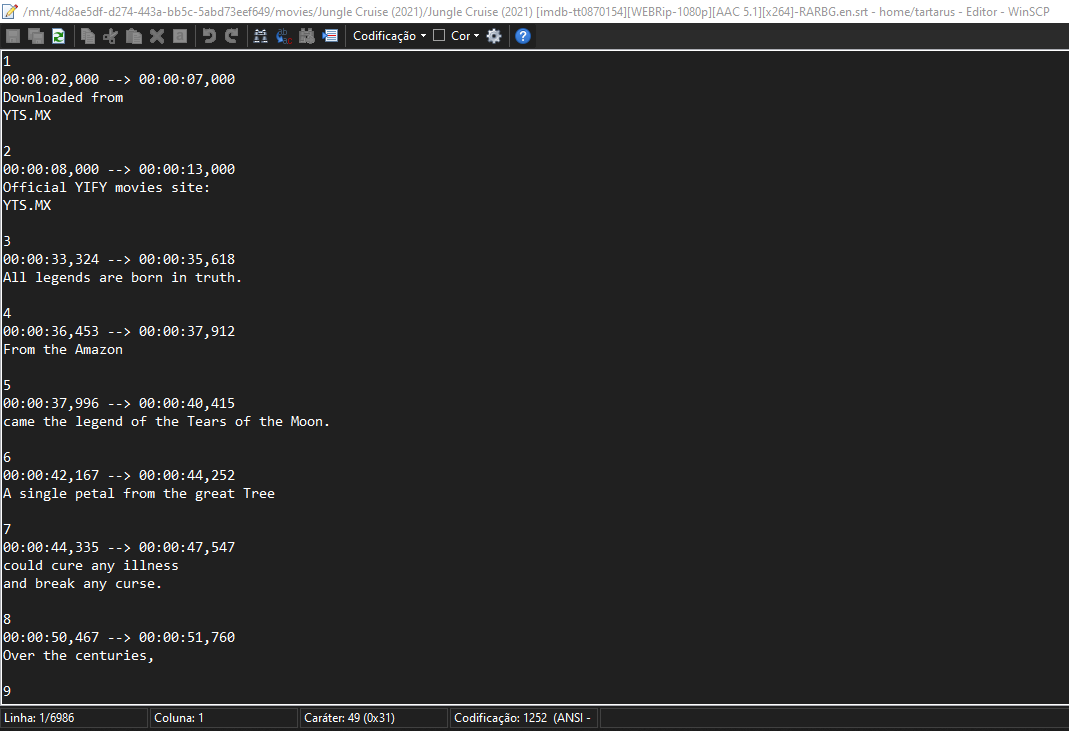Click the Save all files icon
Viewport: 1069px width, 731px height.
[35, 36]
